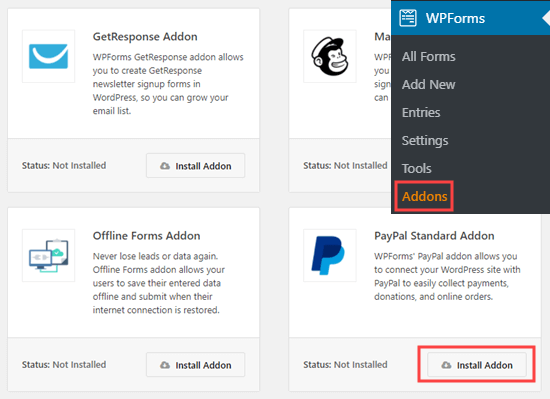Click the Mailchimp monkey logo

pos(330,56)
